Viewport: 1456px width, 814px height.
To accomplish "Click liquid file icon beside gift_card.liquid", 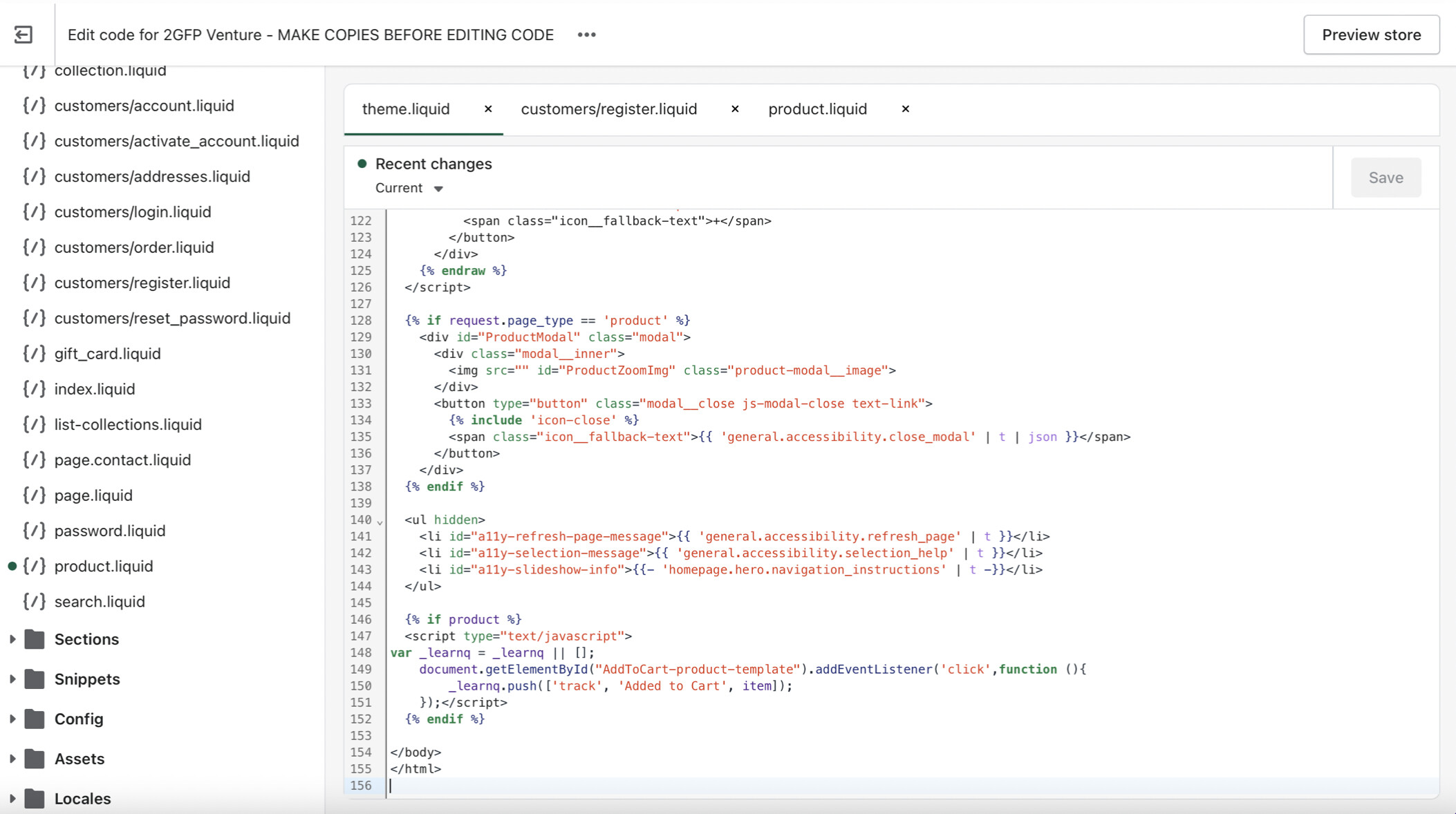I will coord(35,354).
